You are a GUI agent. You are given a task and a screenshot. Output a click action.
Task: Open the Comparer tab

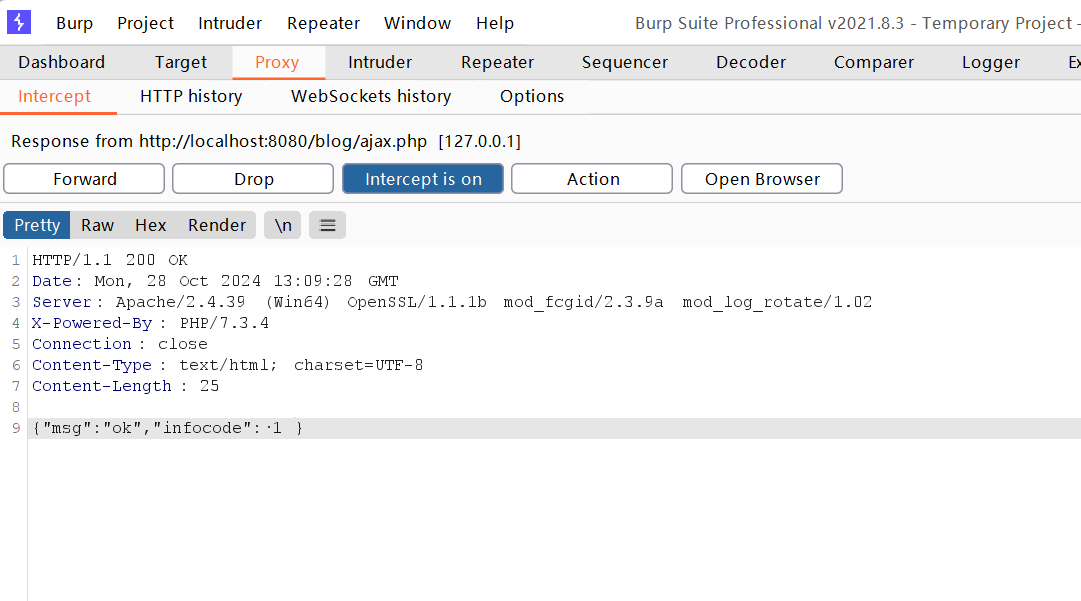(873, 63)
